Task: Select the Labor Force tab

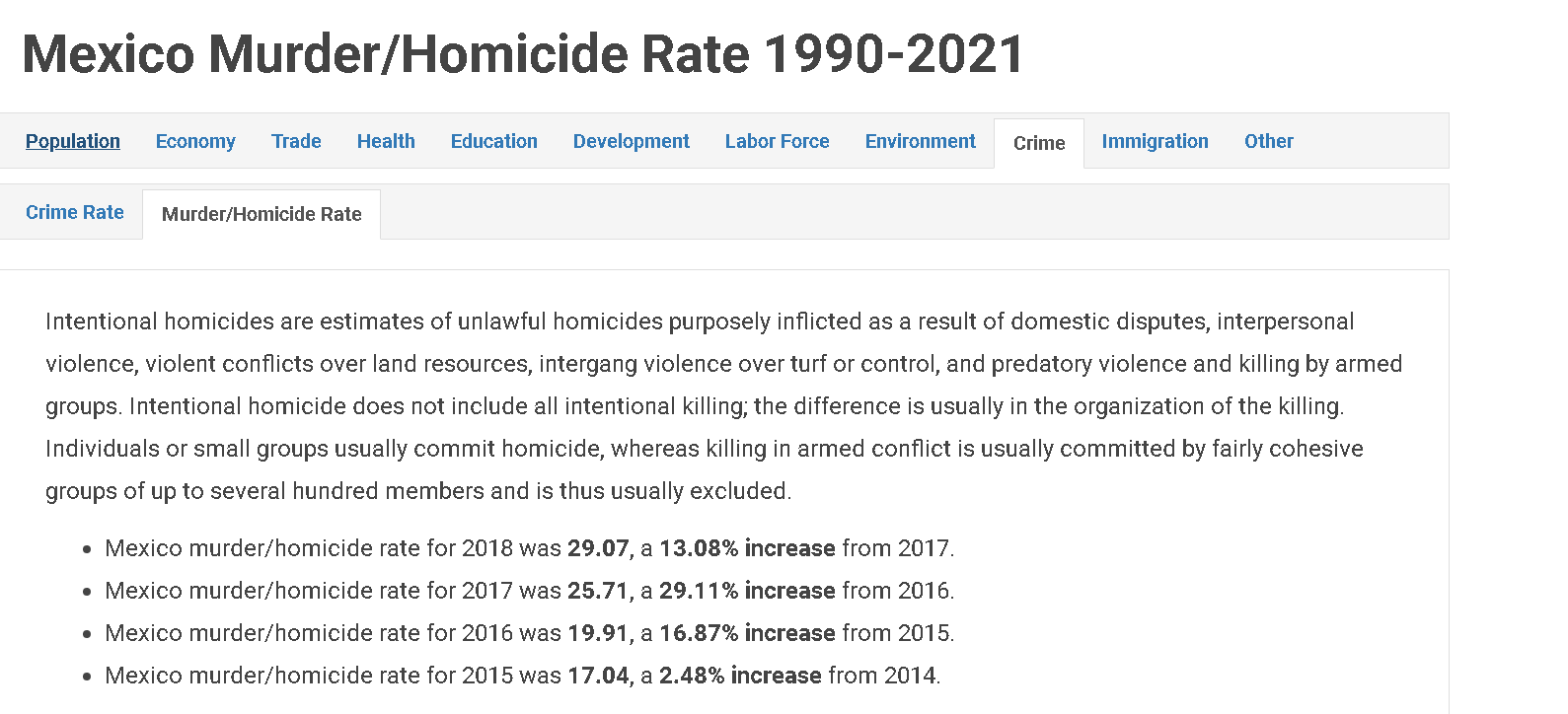Action: tap(778, 141)
